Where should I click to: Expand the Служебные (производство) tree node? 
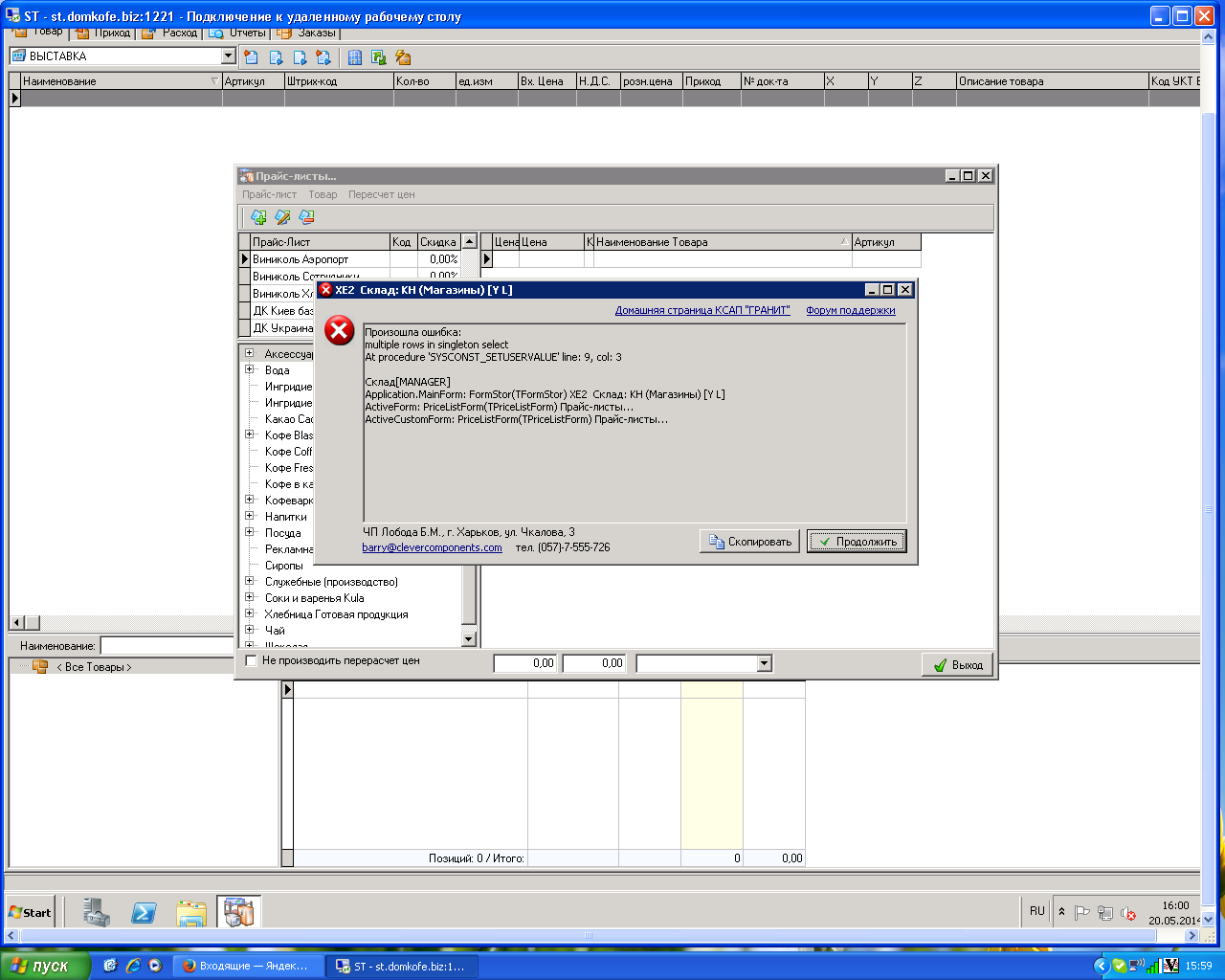(250, 582)
